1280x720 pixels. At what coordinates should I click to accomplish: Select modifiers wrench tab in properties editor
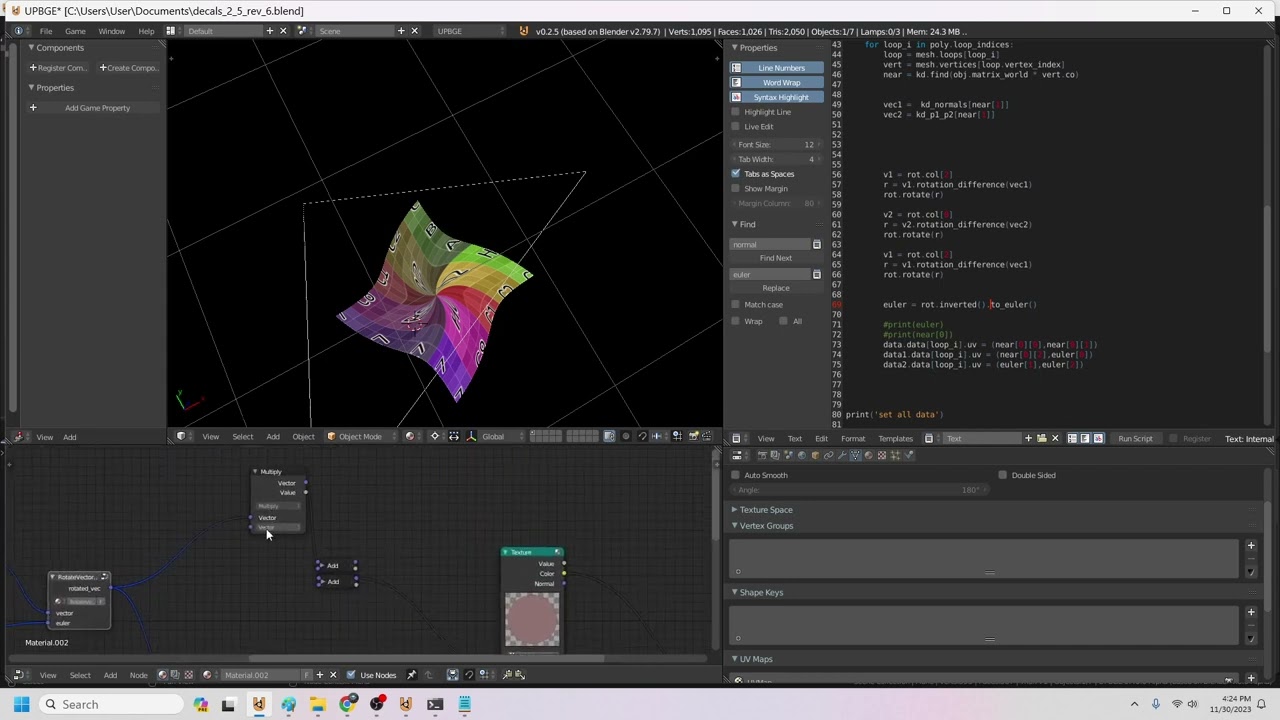coord(842,455)
